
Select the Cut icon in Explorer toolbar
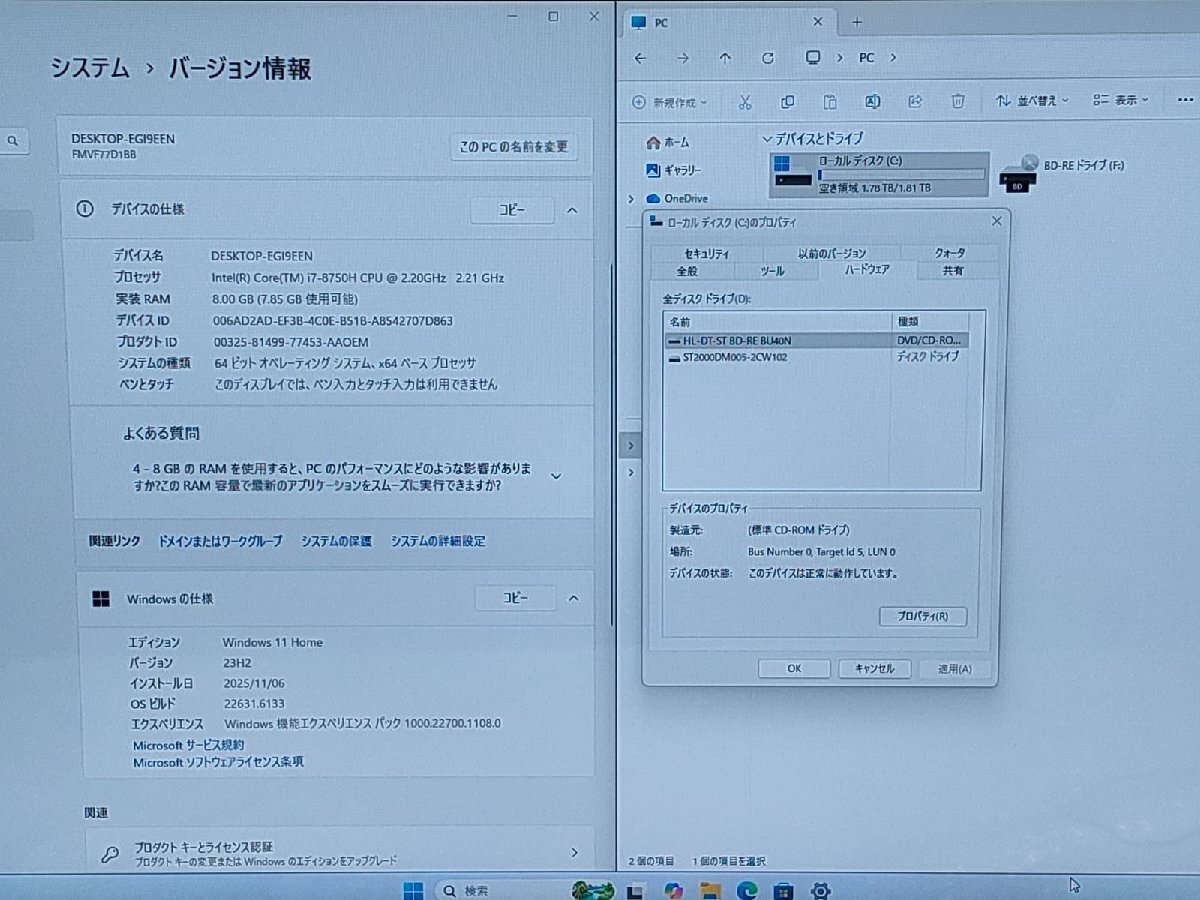pos(745,101)
